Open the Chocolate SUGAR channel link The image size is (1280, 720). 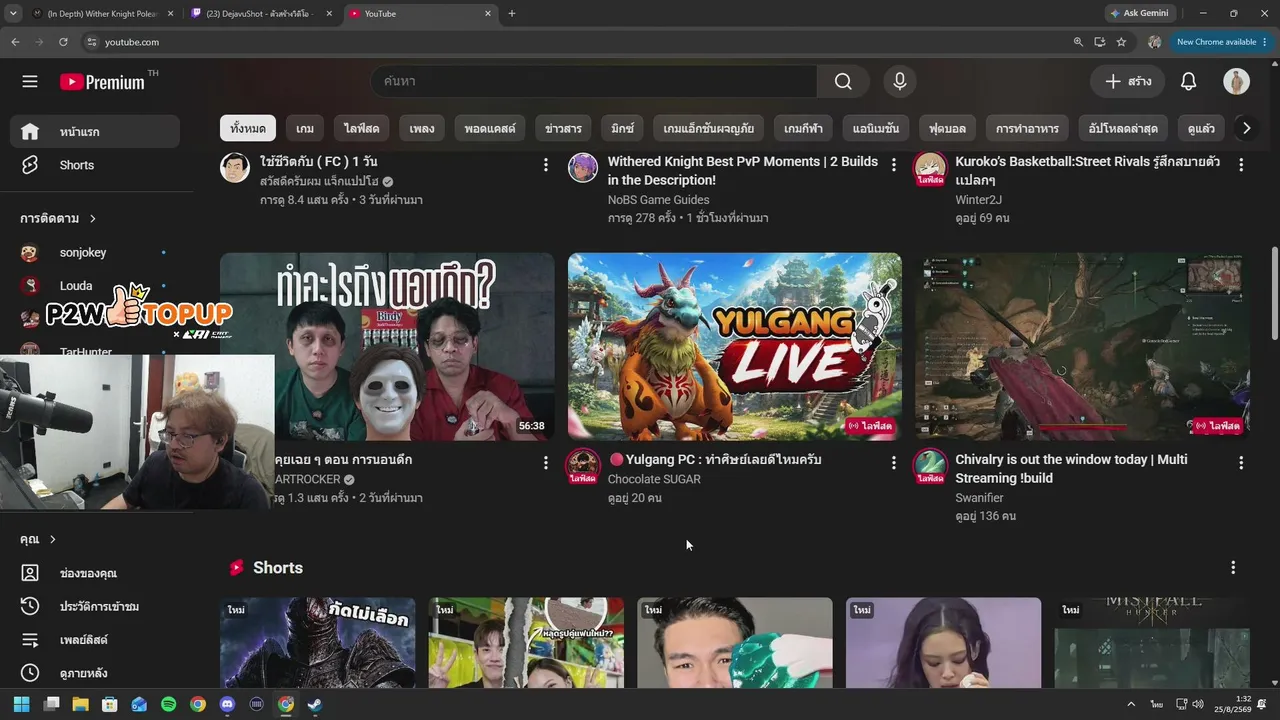654,479
